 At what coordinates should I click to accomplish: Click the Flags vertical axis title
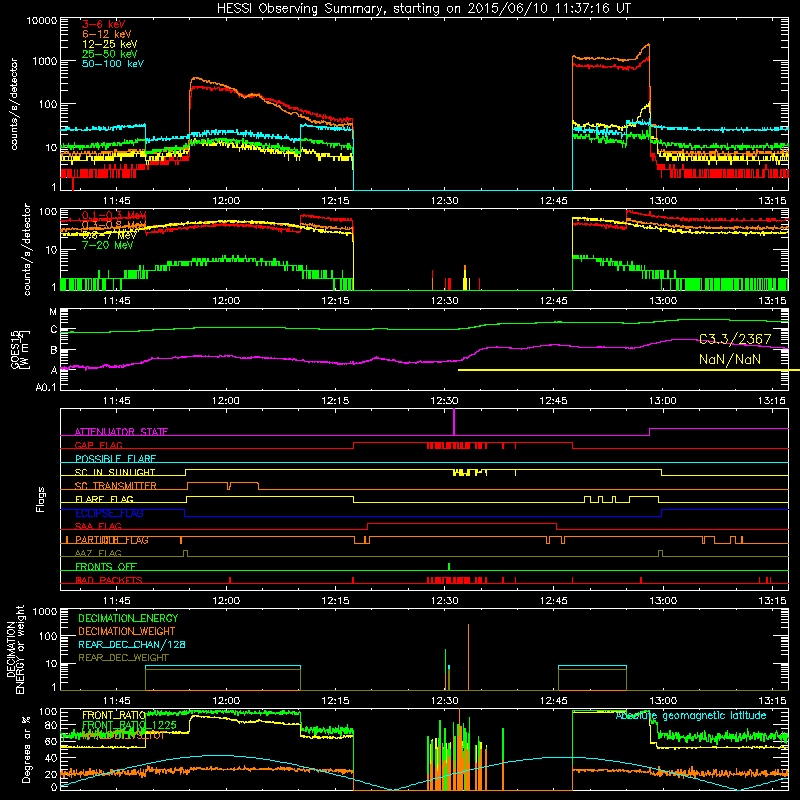coord(41,499)
